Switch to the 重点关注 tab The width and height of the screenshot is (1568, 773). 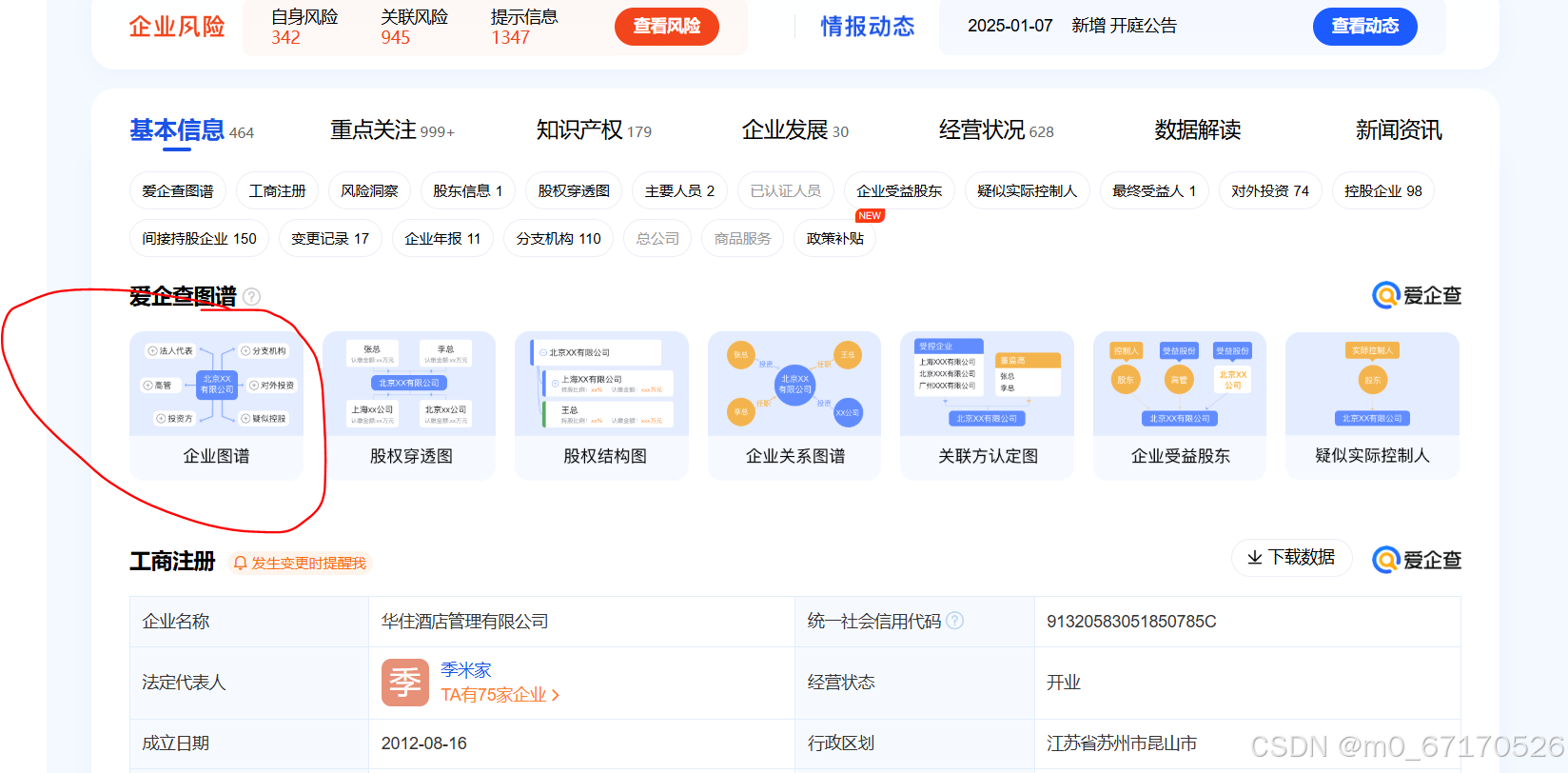point(392,130)
